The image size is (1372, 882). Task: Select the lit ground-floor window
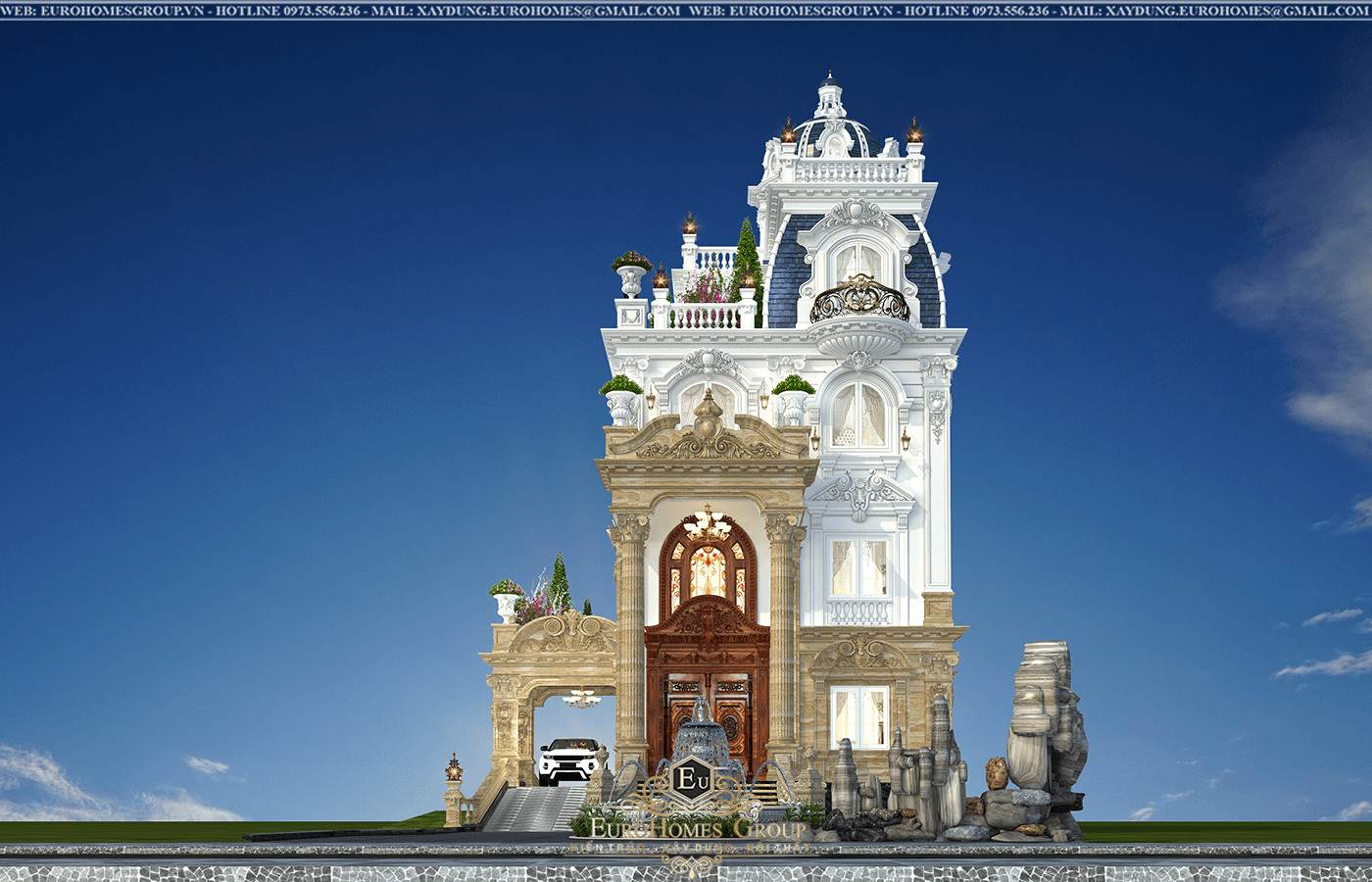coord(859,716)
